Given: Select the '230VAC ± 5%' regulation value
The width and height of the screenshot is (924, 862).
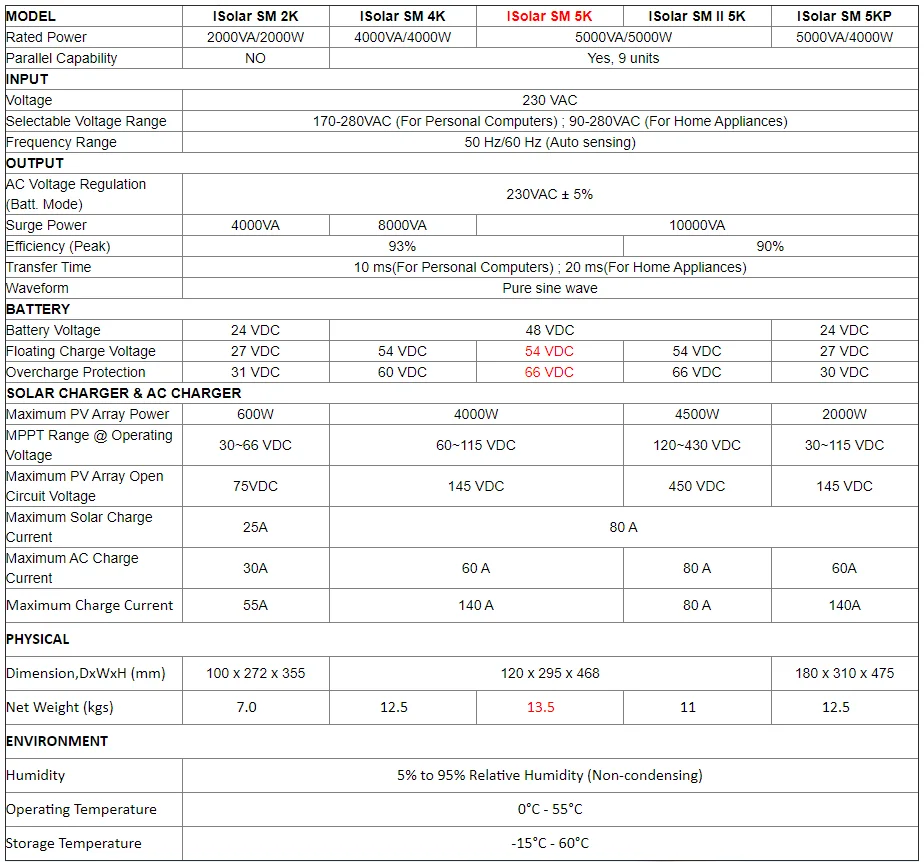Looking at the screenshot, I should point(549,194).
